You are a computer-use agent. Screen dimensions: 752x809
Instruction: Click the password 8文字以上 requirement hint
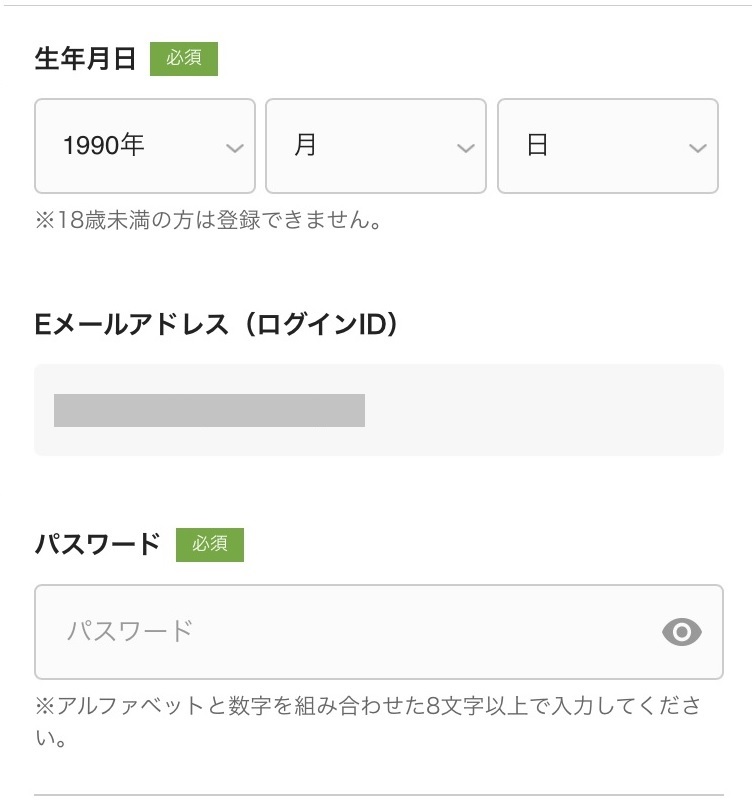tap(368, 722)
